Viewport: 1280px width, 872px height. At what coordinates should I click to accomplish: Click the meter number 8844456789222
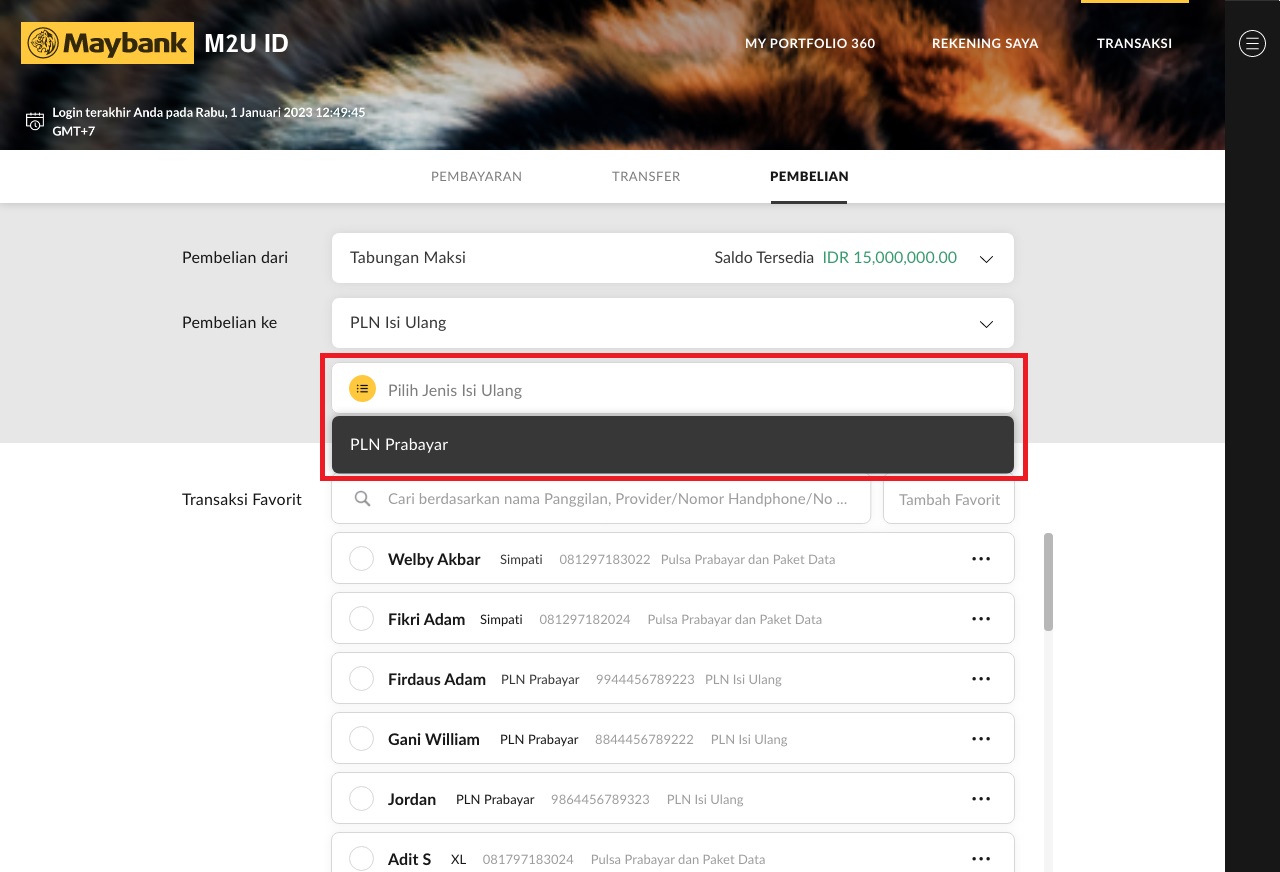coord(644,739)
